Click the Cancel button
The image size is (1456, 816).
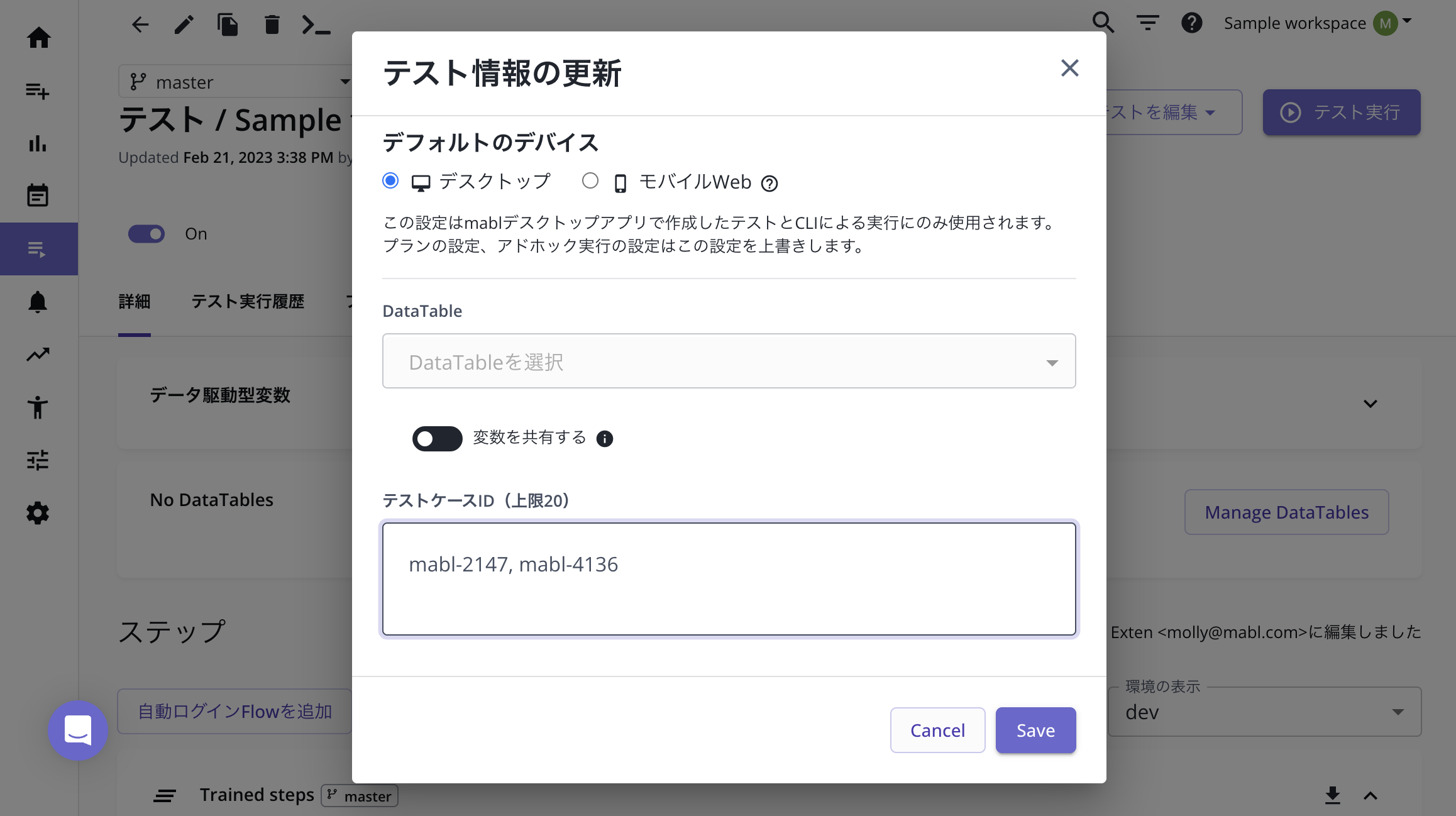[937, 730]
